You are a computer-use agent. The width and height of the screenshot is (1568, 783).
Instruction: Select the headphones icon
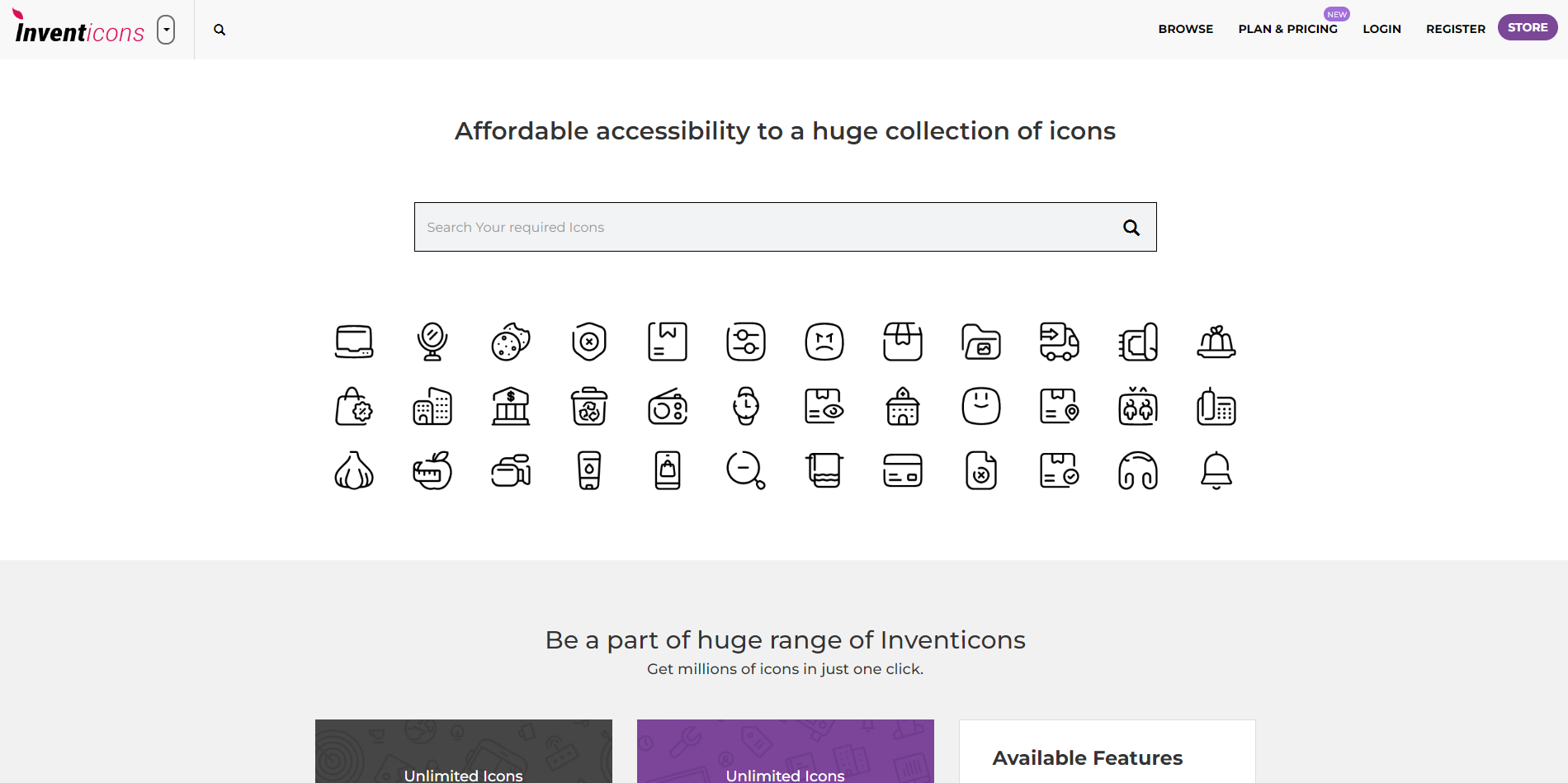[x=1138, y=470]
